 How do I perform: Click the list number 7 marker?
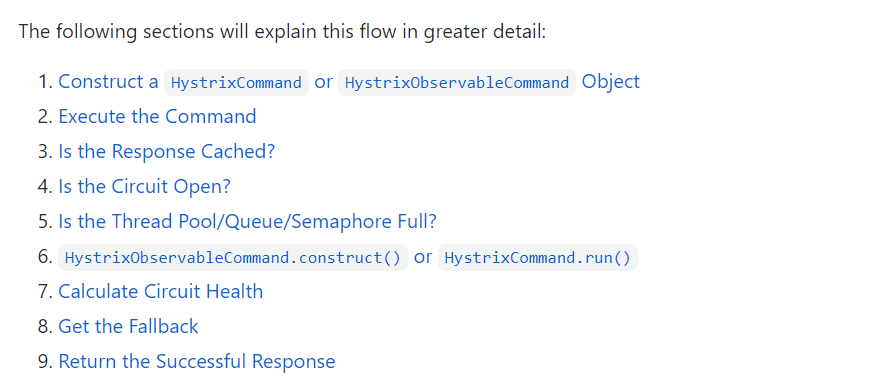tap(45, 291)
